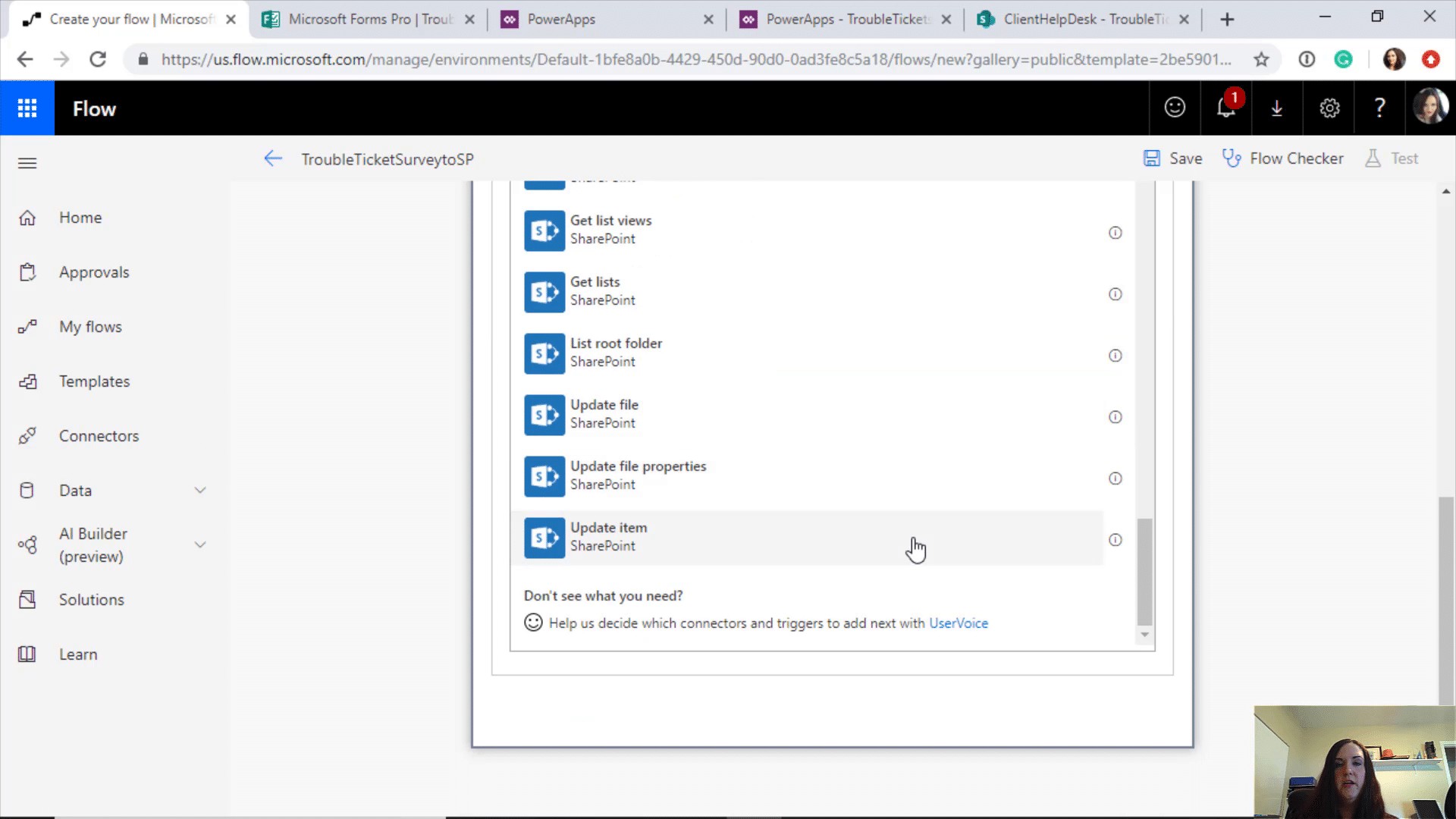Click the Grammarly extension icon
The width and height of the screenshot is (1456, 819).
point(1343,59)
